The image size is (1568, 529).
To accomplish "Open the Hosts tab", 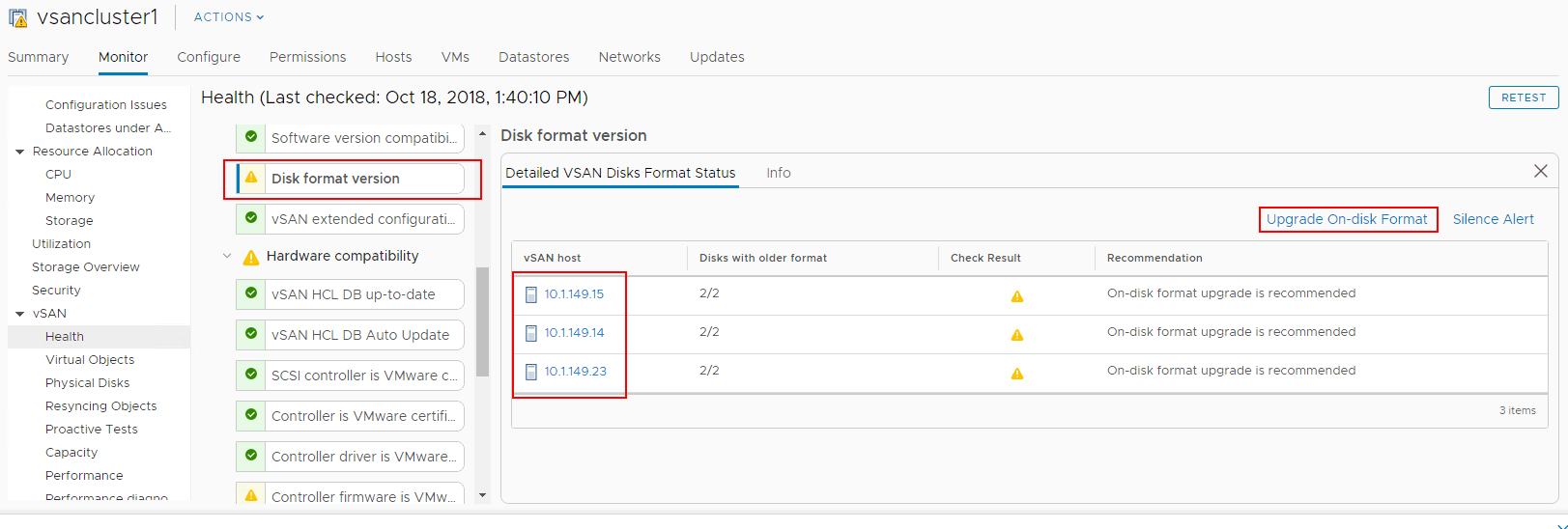I will coord(393,57).
